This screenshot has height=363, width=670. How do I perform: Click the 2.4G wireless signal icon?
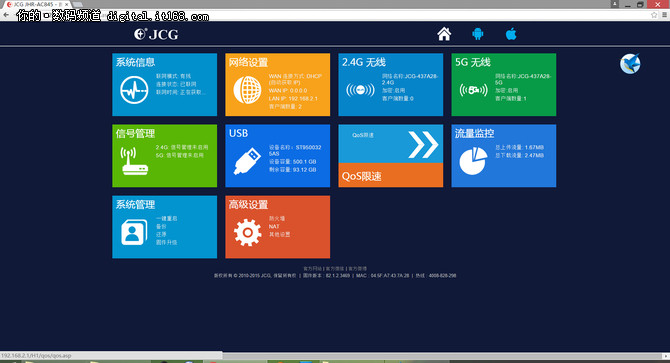(x=360, y=90)
